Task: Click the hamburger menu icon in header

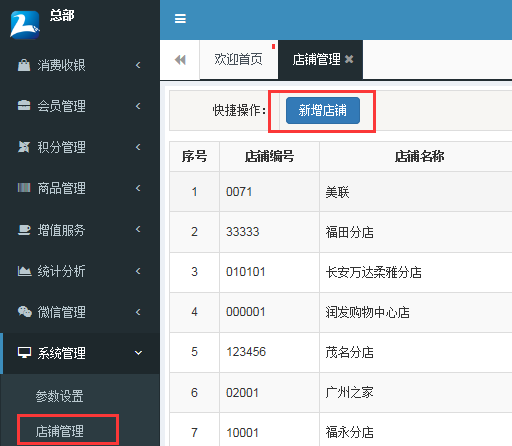Action: [180, 19]
